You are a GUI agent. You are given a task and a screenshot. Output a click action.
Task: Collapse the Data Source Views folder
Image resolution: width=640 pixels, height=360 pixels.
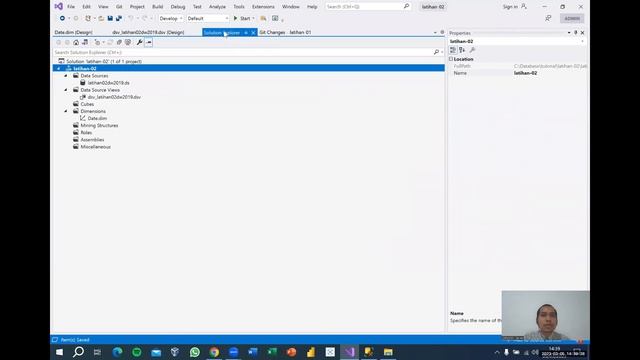(x=66, y=90)
